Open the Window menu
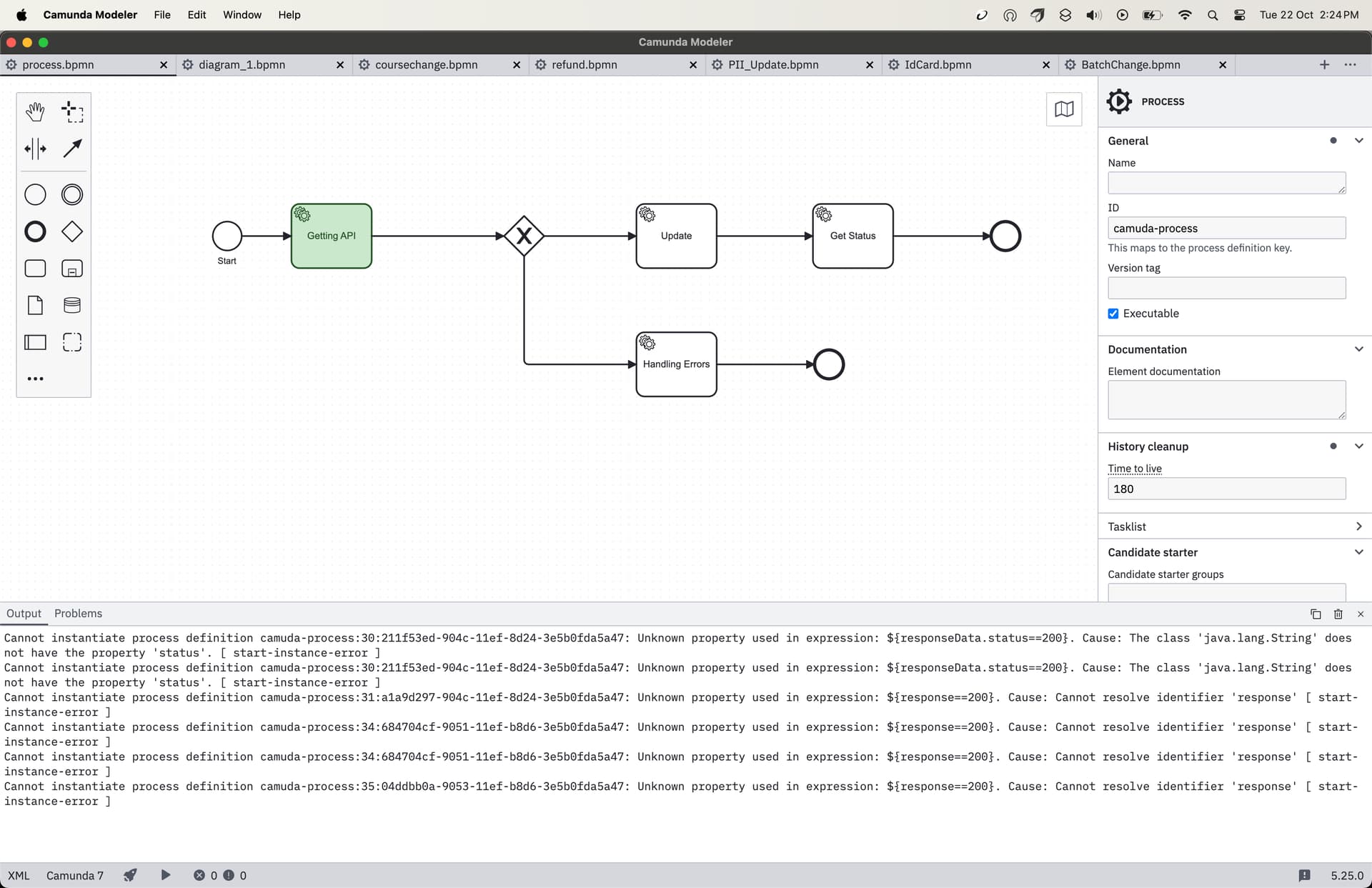The image size is (1372, 888). (x=242, y=15)
